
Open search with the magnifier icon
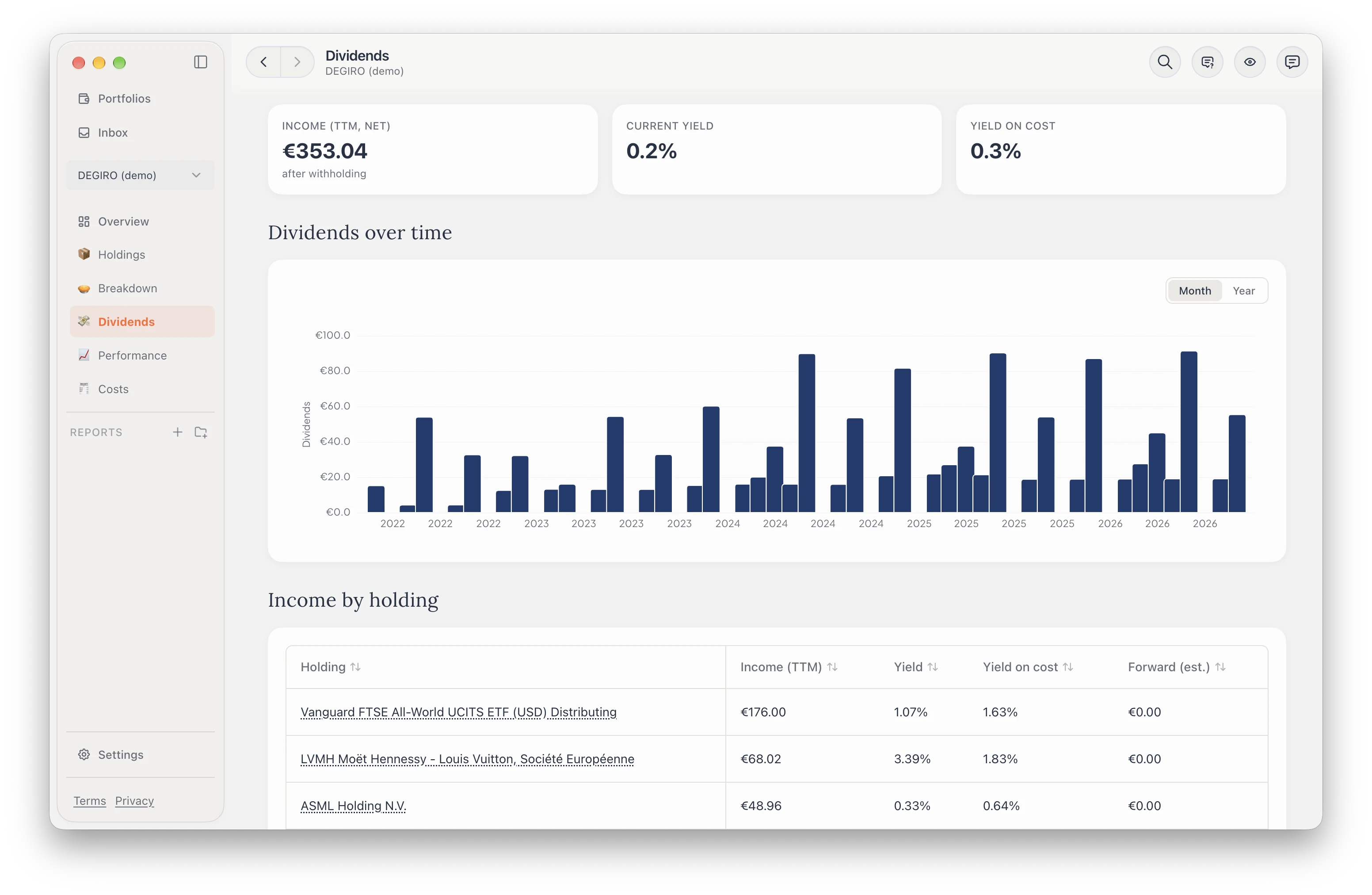click(1164, 62)
